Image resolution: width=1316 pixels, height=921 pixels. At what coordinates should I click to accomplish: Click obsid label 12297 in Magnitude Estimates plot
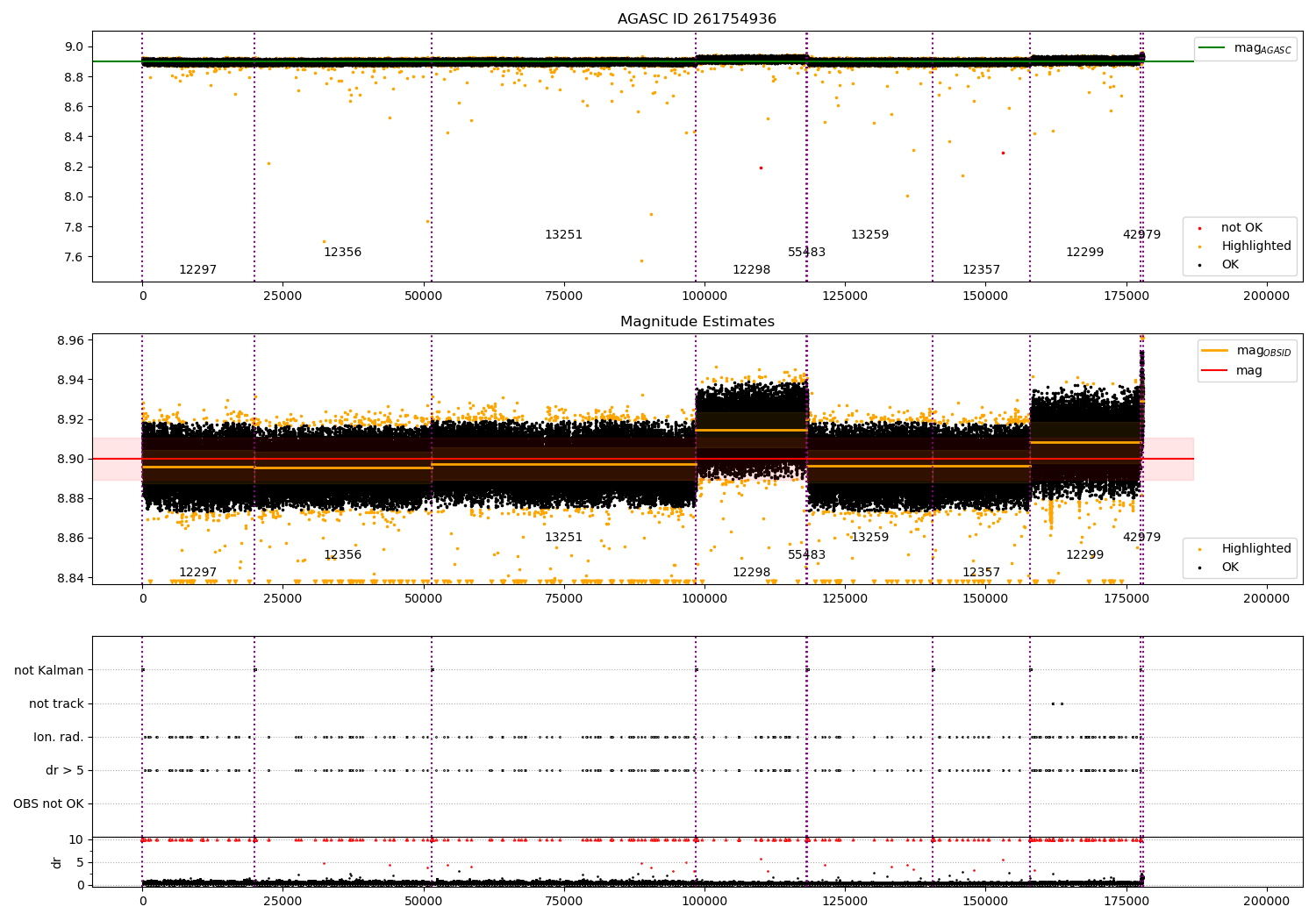point(197,573)
